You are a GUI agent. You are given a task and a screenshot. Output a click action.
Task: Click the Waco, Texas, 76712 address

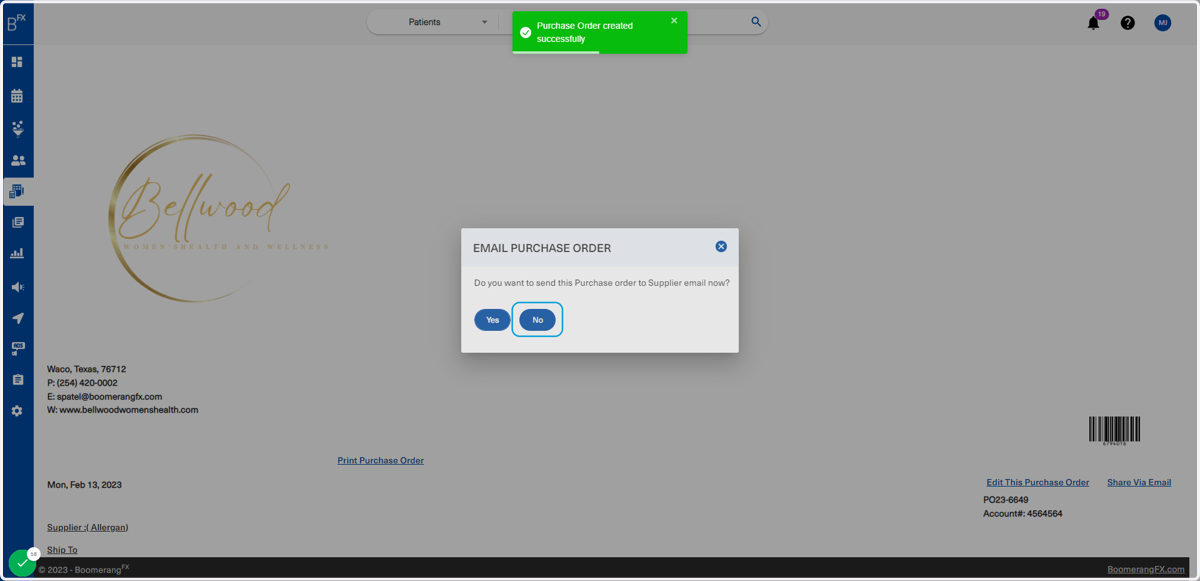[x=86, y=369]
